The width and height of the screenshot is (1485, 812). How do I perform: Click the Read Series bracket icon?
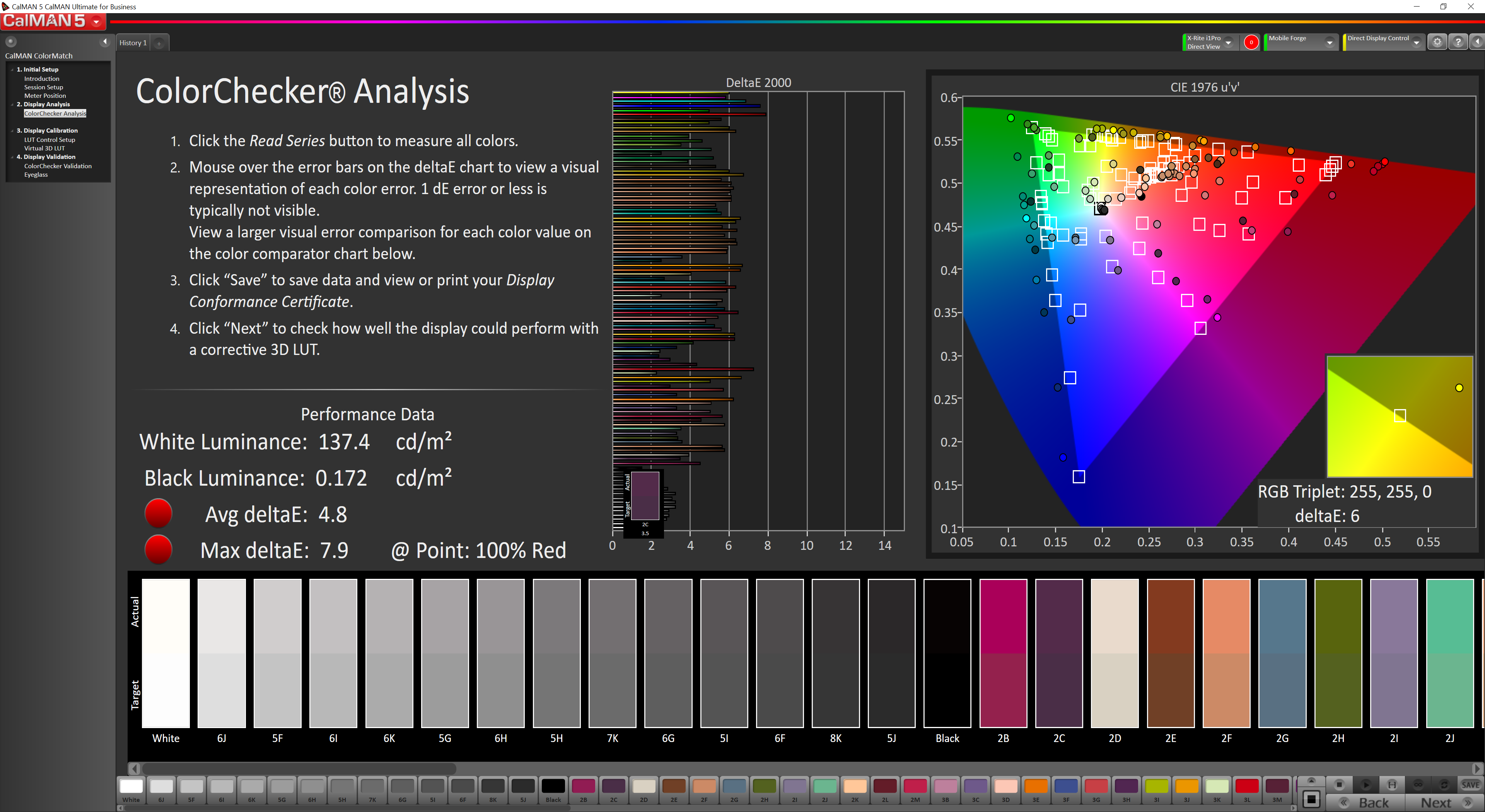pyautogui.click(x=1392, y=784)
